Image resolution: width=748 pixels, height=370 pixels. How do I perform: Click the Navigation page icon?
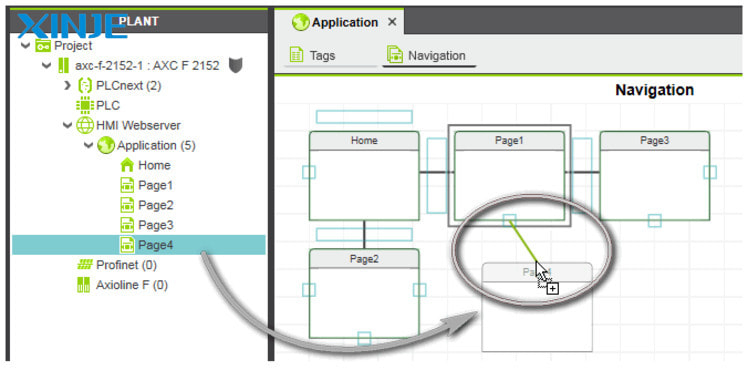(395, 55)
